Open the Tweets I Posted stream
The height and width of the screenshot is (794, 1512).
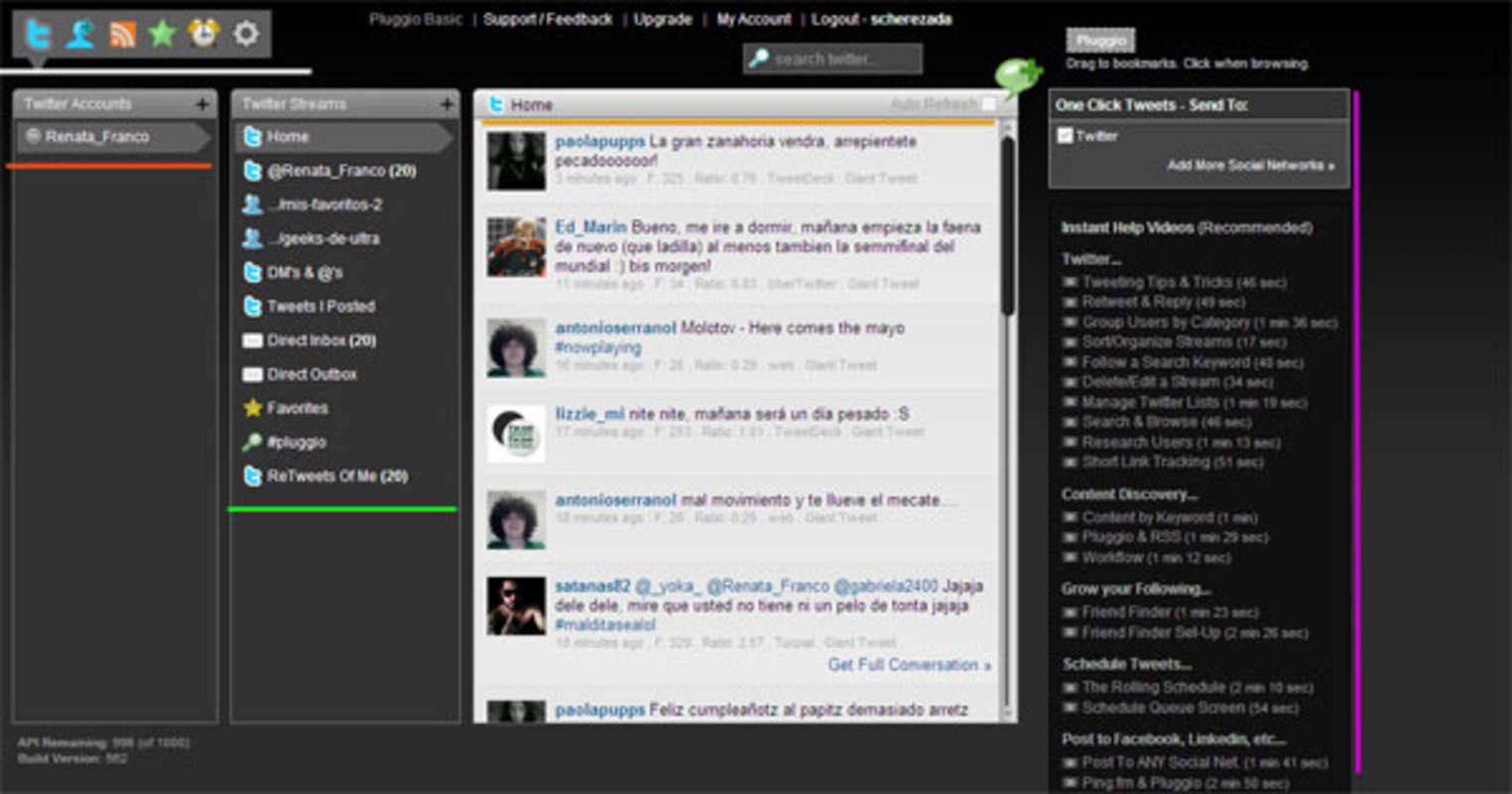tap(320, 306)
